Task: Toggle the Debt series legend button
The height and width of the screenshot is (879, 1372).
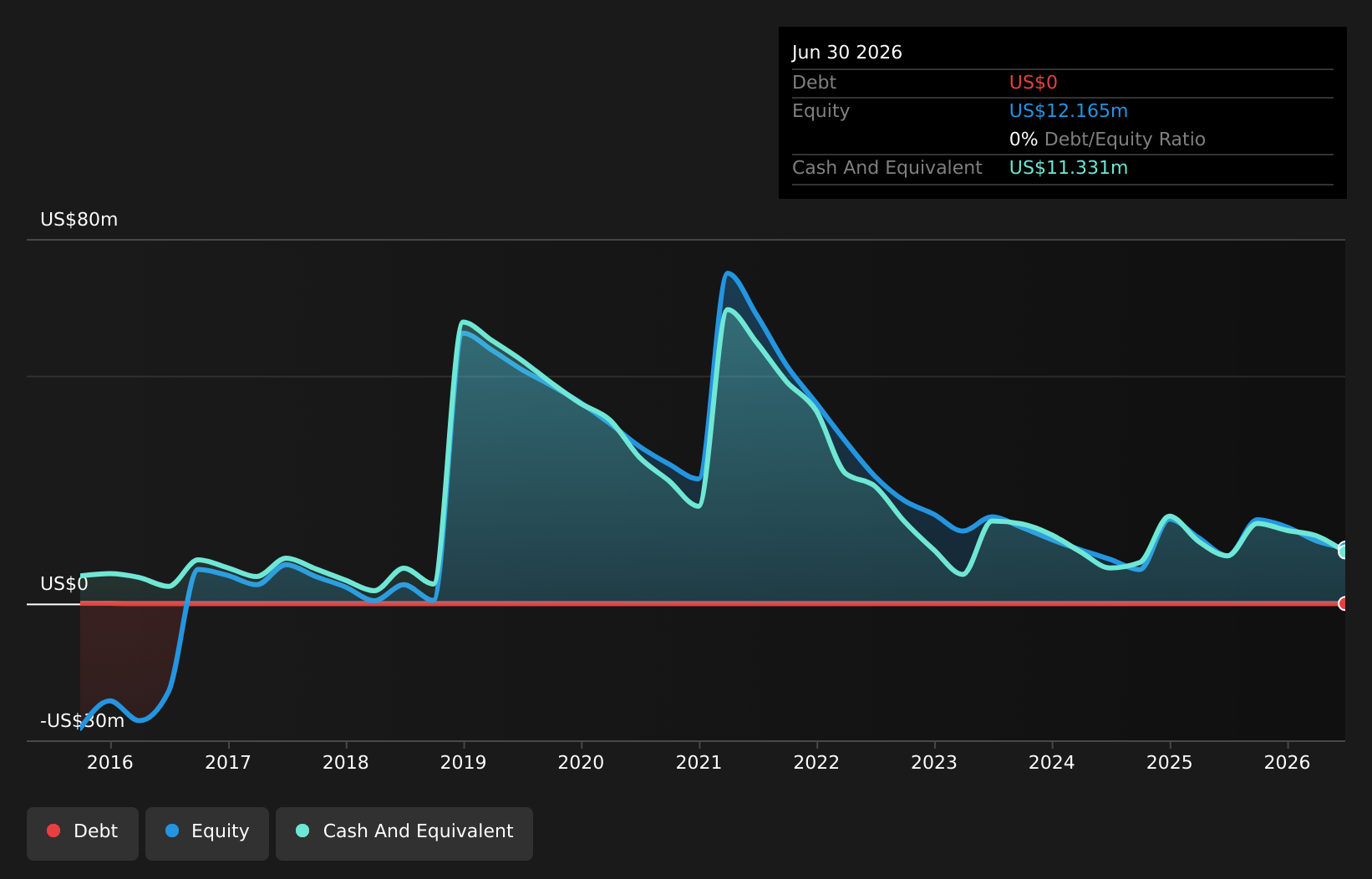Action: pos(83,833)
